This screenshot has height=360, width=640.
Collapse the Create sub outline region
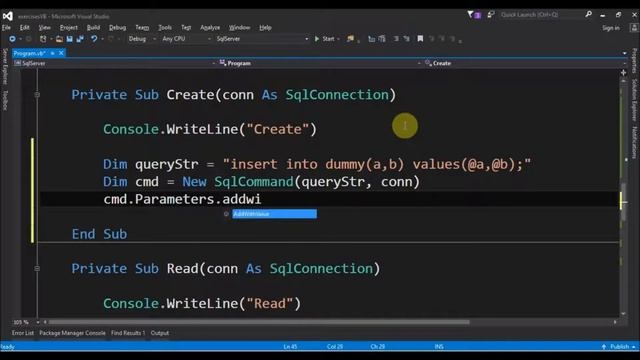coord(37,95)
